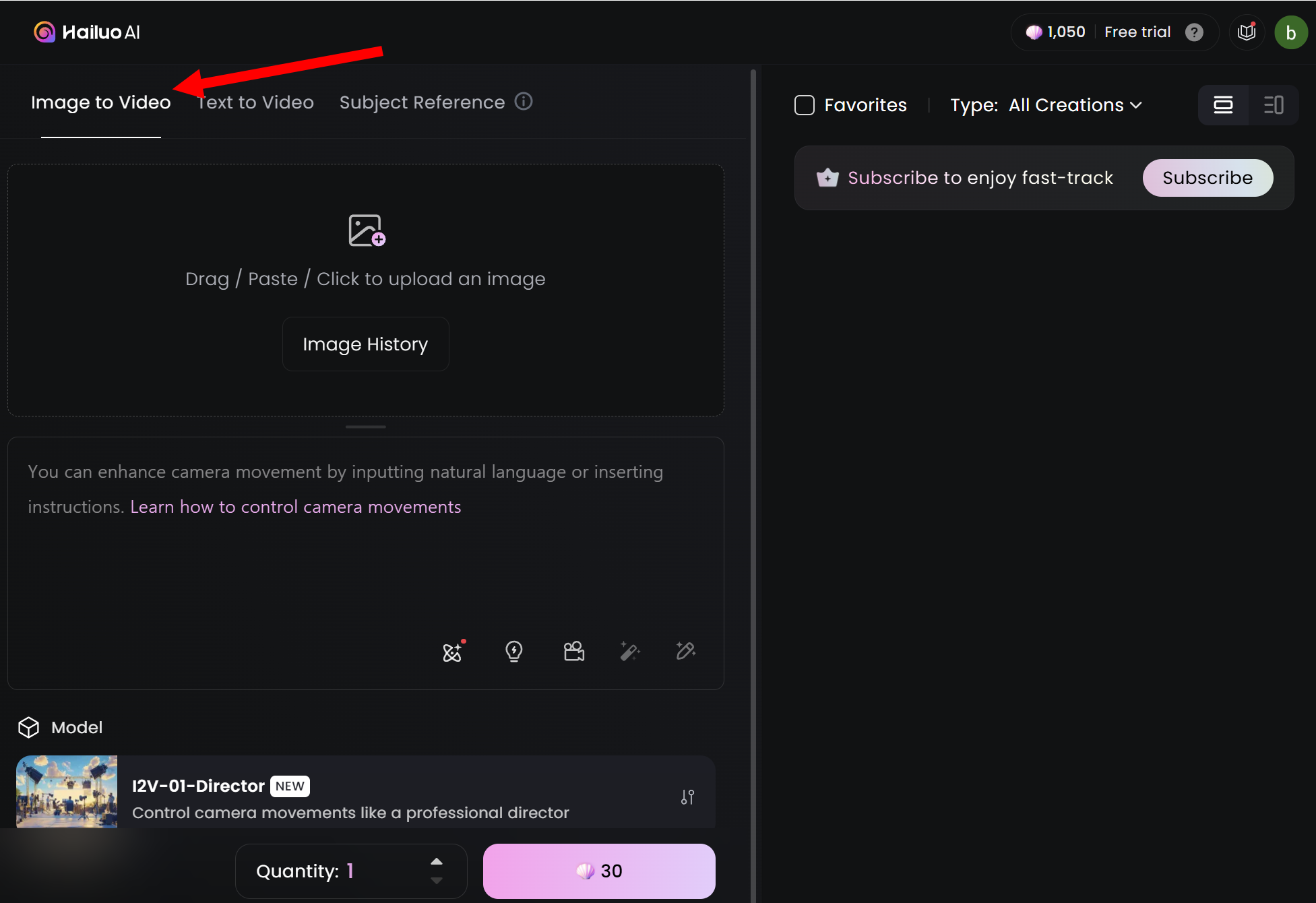
Task: Open model settings sliders icon
Action: pyautogui.click(x=687, y=797)
